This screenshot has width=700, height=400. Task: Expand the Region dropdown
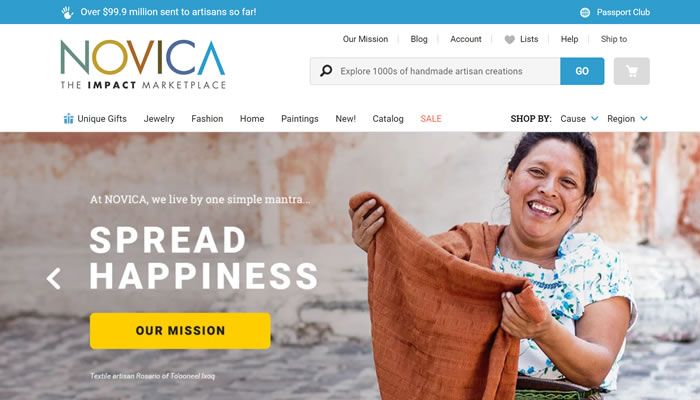tap(627, 119)
